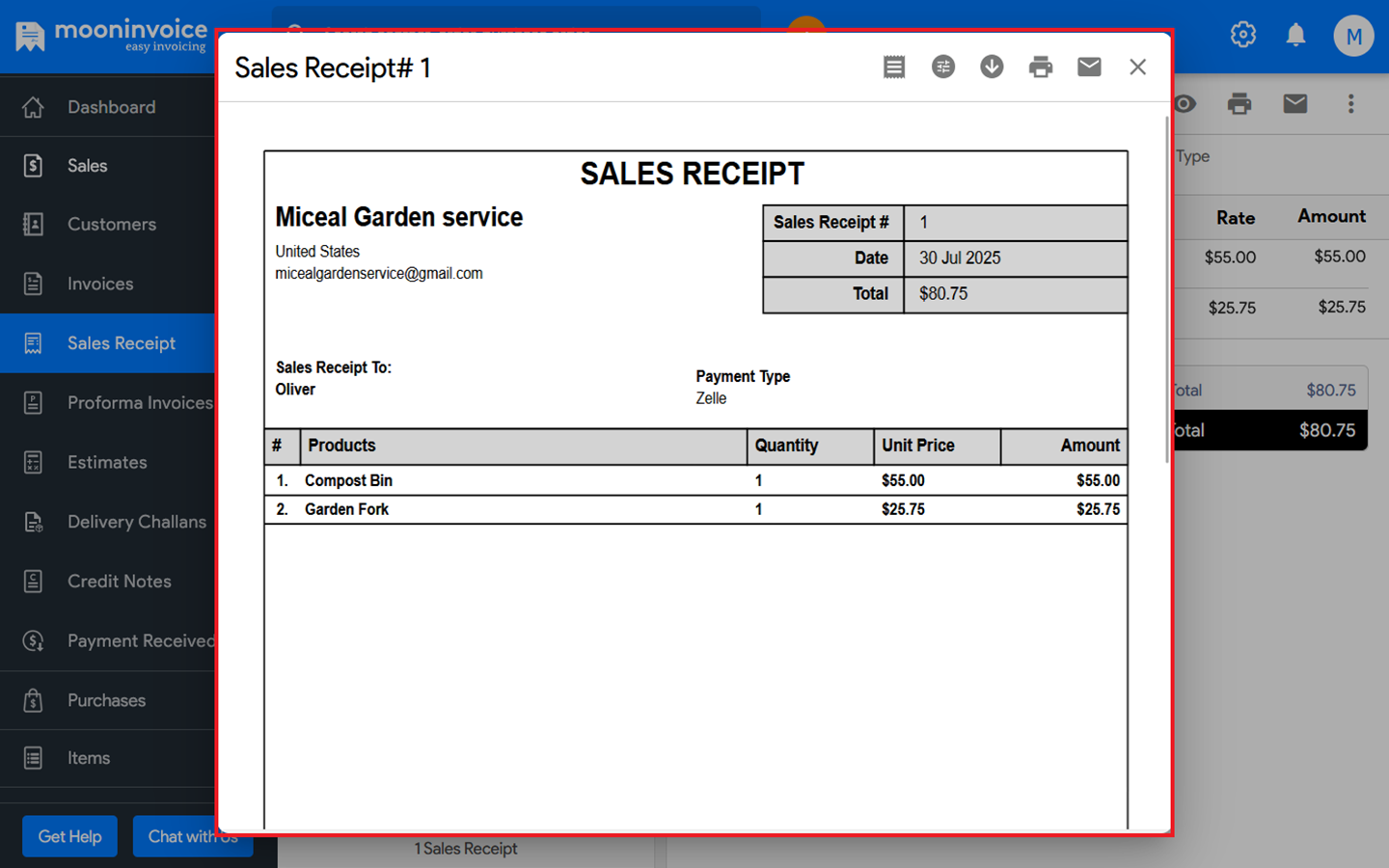
Task: Expand the three-dot more options menu
Action: click(x=1350, y=103)
